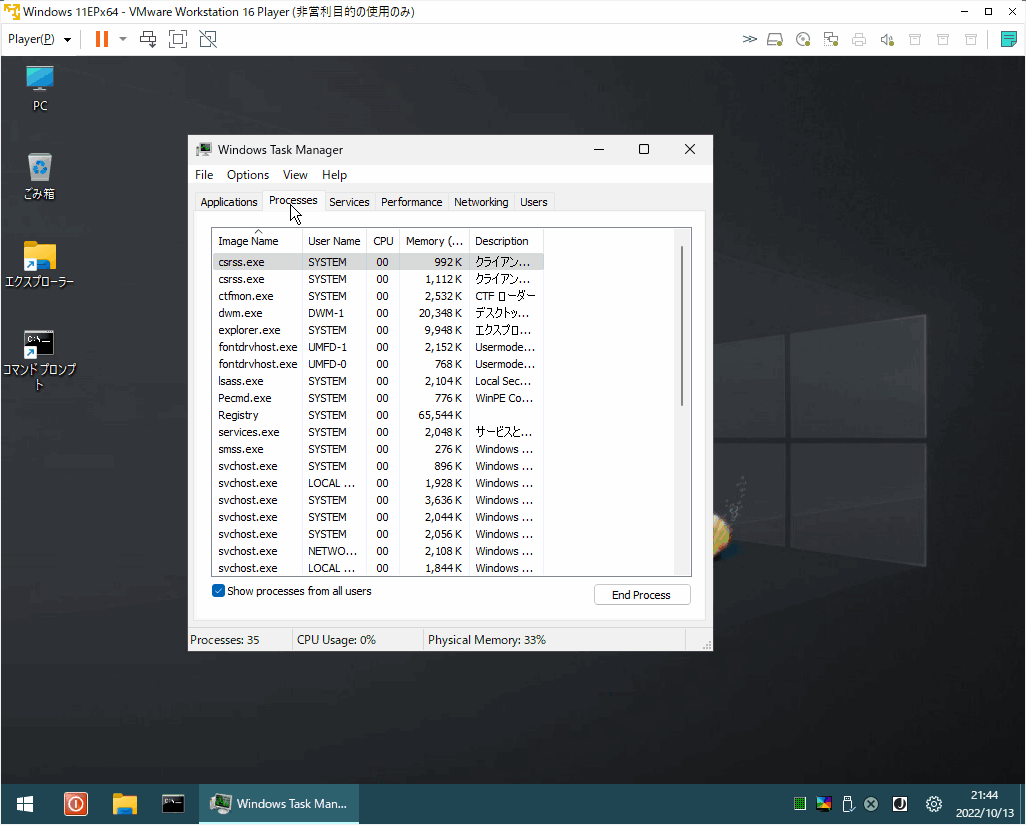Click the Windows Start button
Viewport: 1026px width, 825px height.
[x=23, y=803]
